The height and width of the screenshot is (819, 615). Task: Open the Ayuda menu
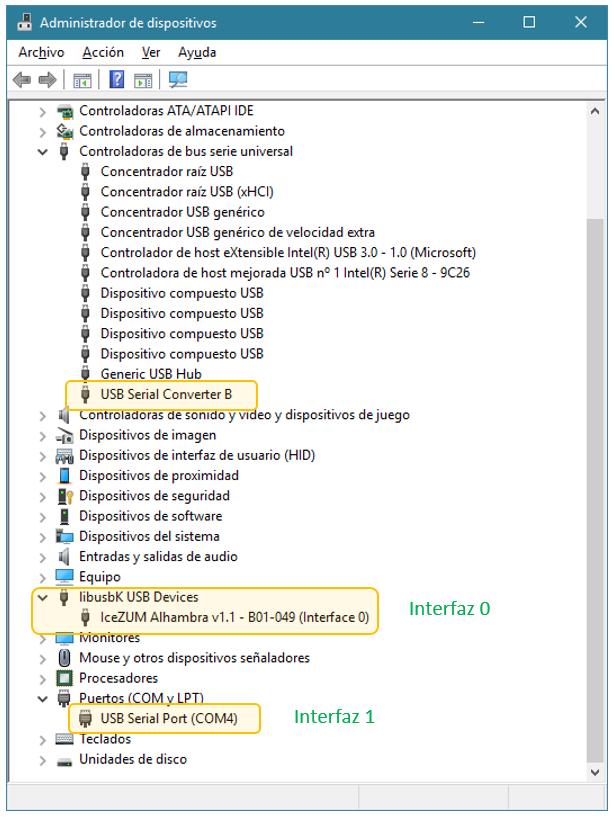point(197,52)
